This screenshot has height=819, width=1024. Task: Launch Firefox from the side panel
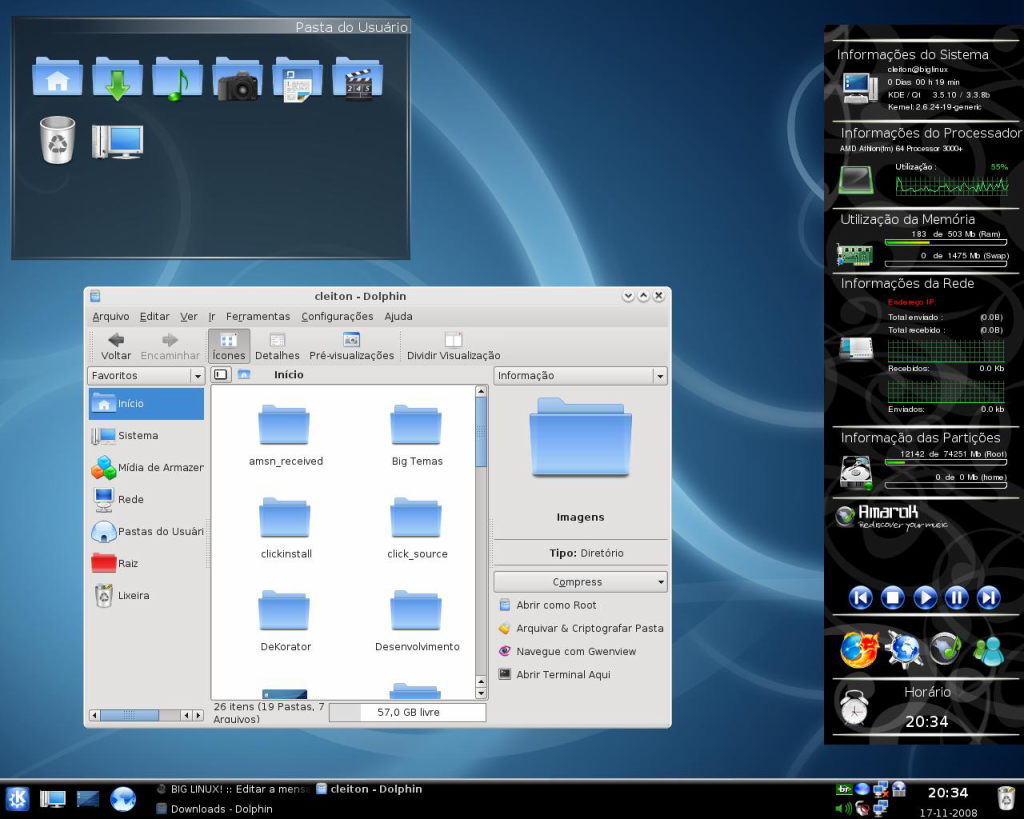(859, 650)
